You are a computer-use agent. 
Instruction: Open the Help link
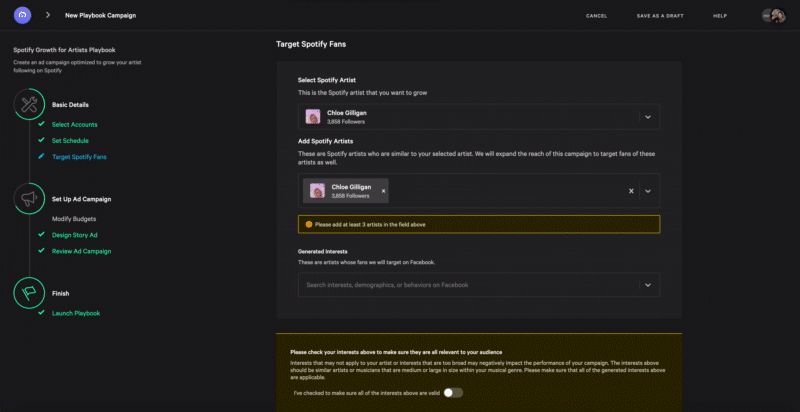pos(720,16)
